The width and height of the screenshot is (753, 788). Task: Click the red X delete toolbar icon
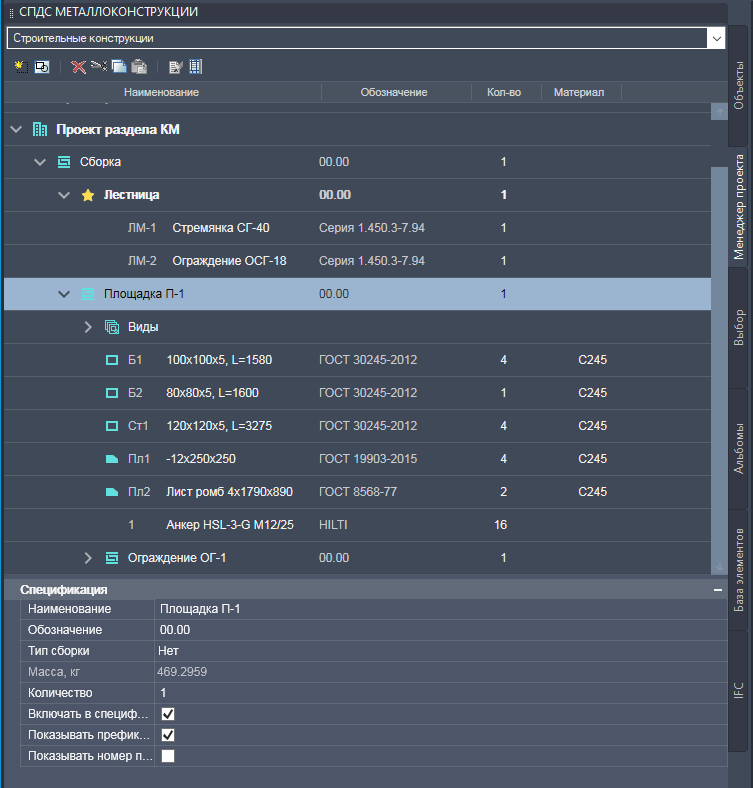tap(78, 67)
